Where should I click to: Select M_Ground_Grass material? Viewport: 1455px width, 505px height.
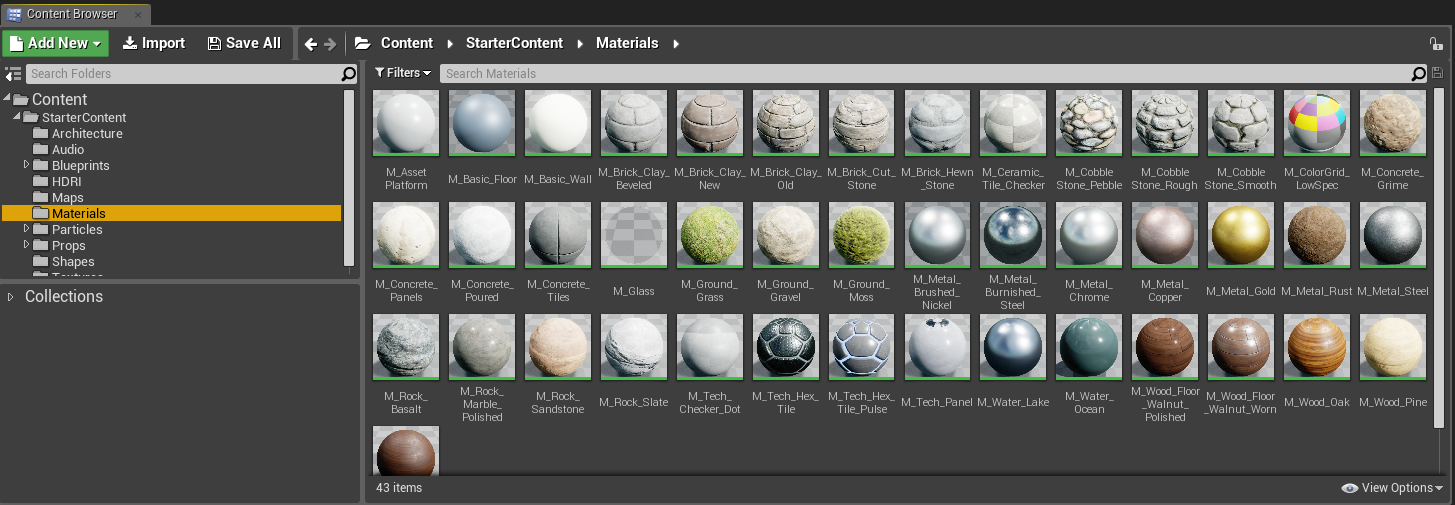pyautogui.click(x=710, y=253)
